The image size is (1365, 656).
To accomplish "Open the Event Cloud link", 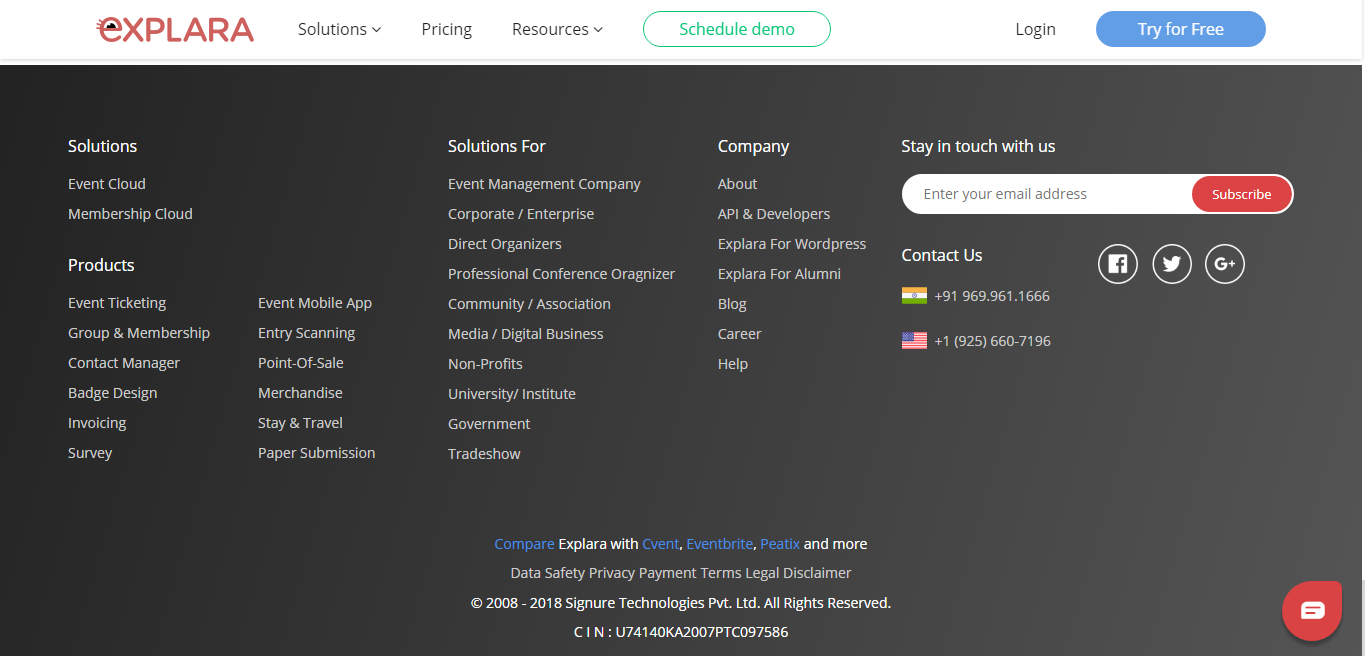I will [107, 184].
